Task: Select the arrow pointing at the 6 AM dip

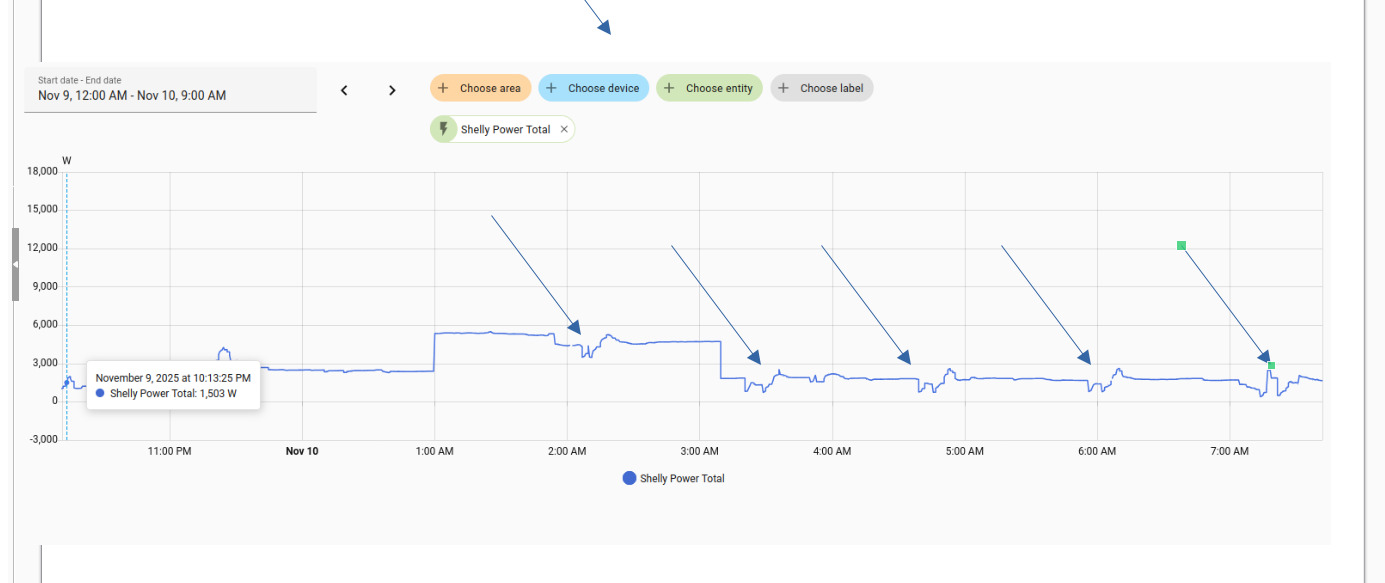Action: tap(1045, 304)
